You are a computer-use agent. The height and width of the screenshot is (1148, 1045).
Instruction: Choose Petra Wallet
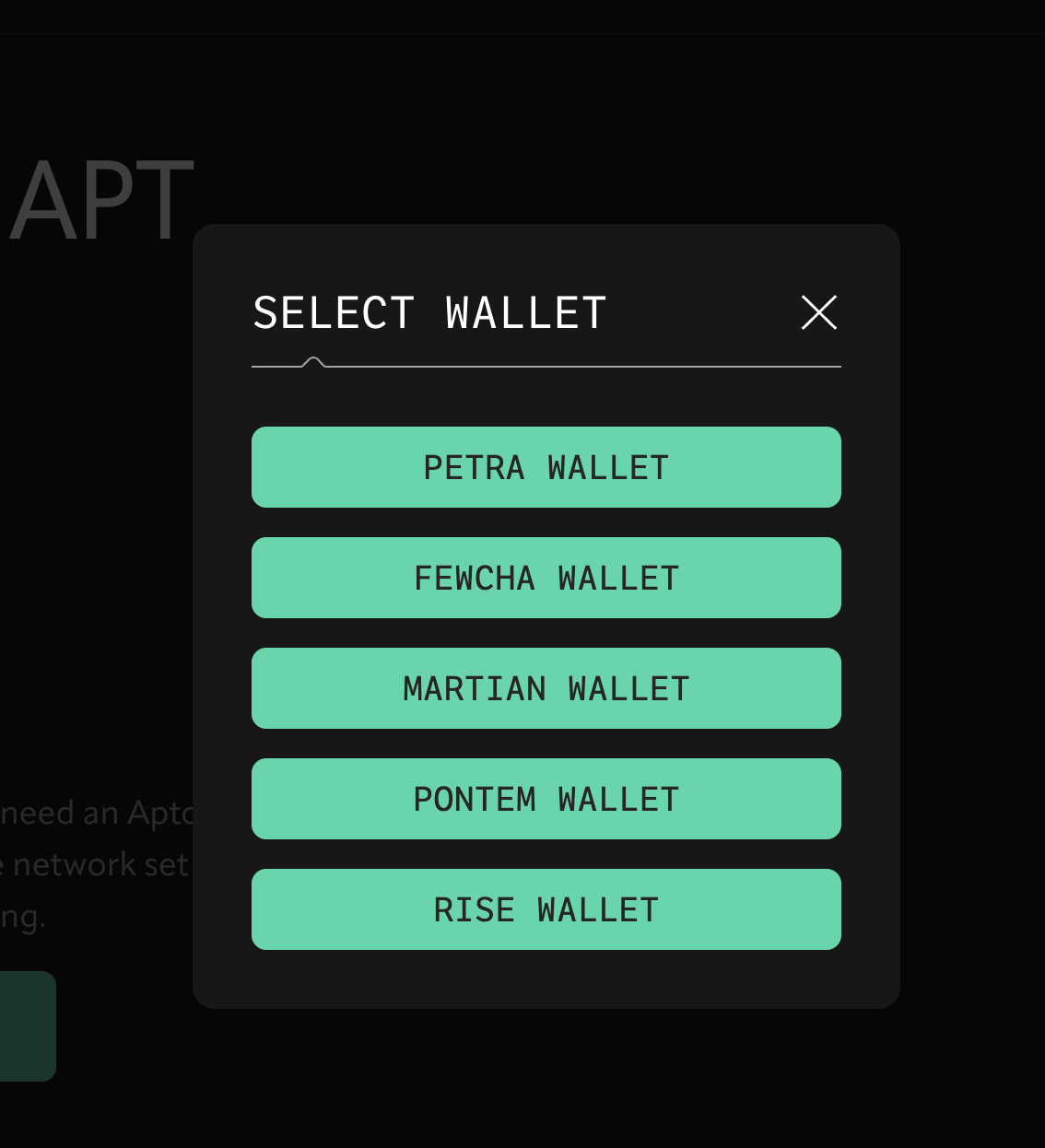(x=546, y=467)
